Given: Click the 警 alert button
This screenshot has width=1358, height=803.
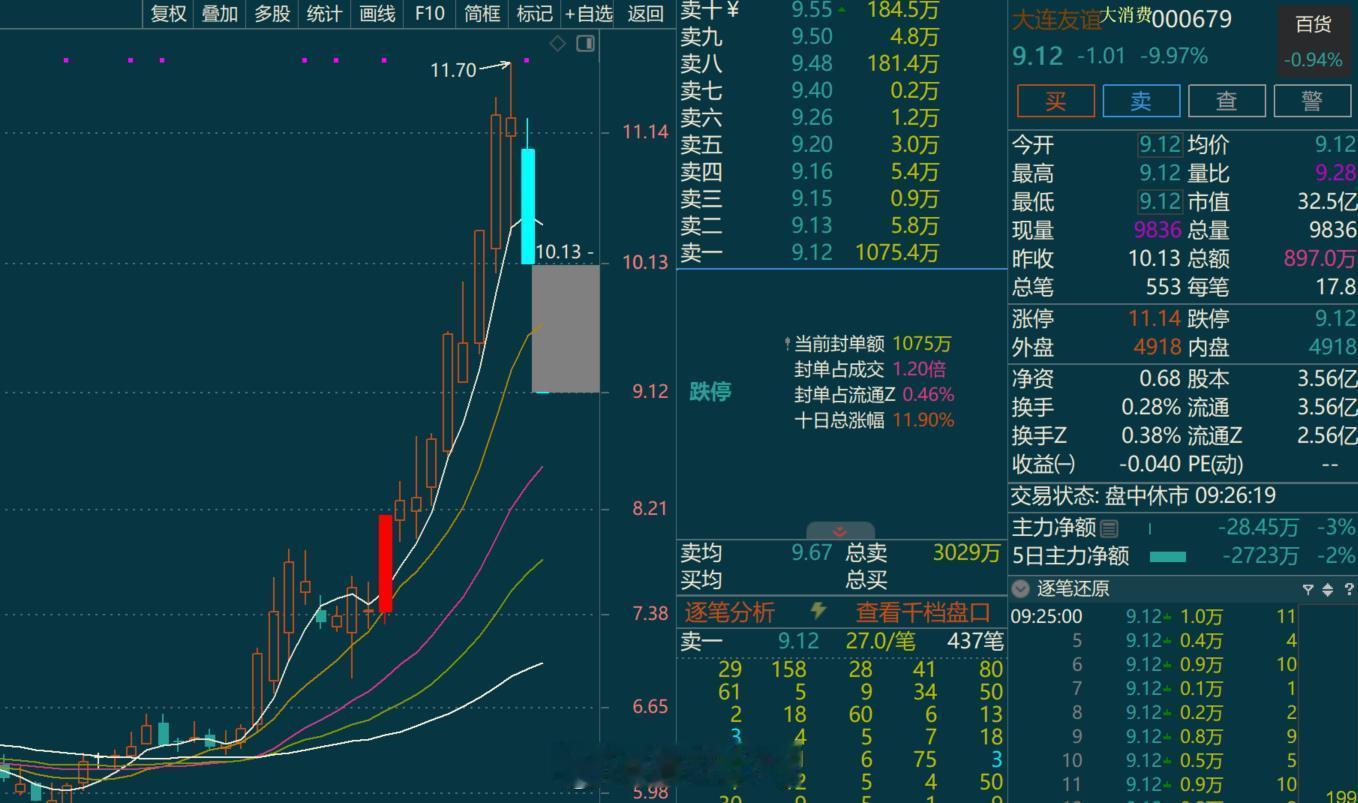Looking at the screenshot, I should 1312,101.
